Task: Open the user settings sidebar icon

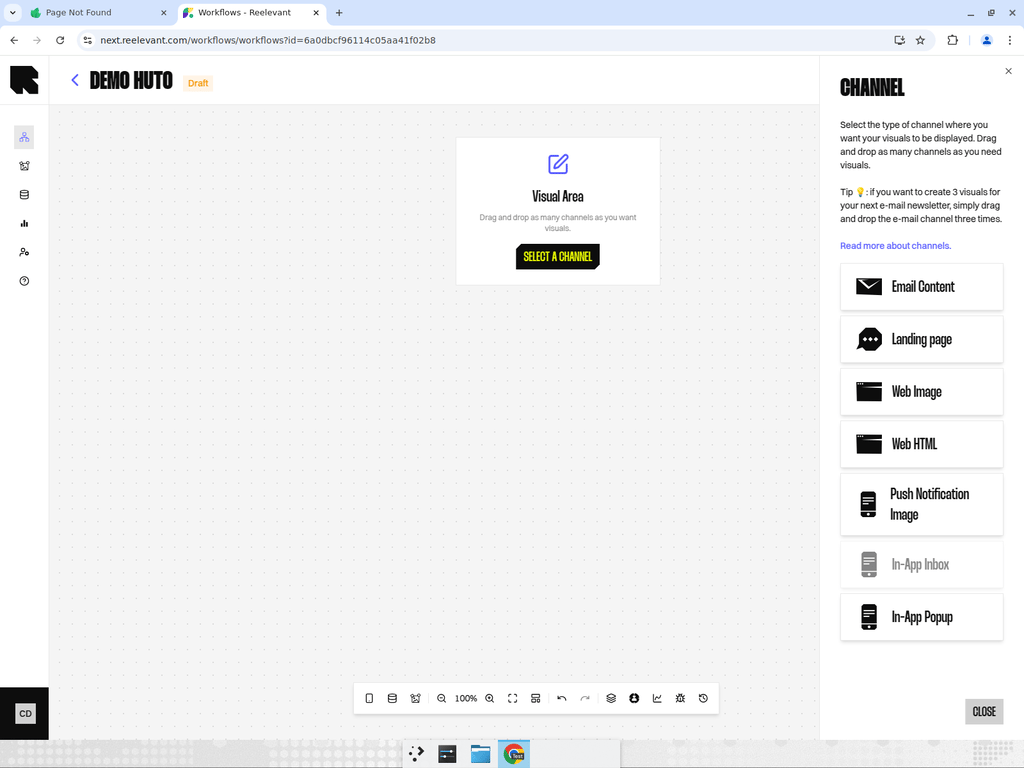Action: click(24, 252)
